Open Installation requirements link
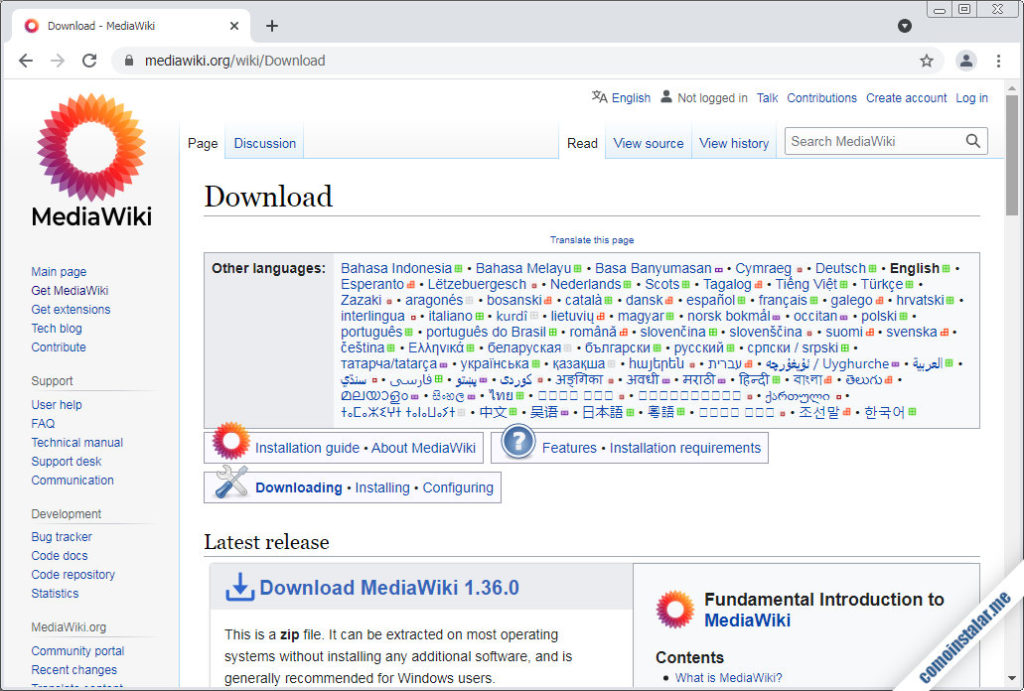The height and width of the screenshot is (691, 1024). click(685, 448)
